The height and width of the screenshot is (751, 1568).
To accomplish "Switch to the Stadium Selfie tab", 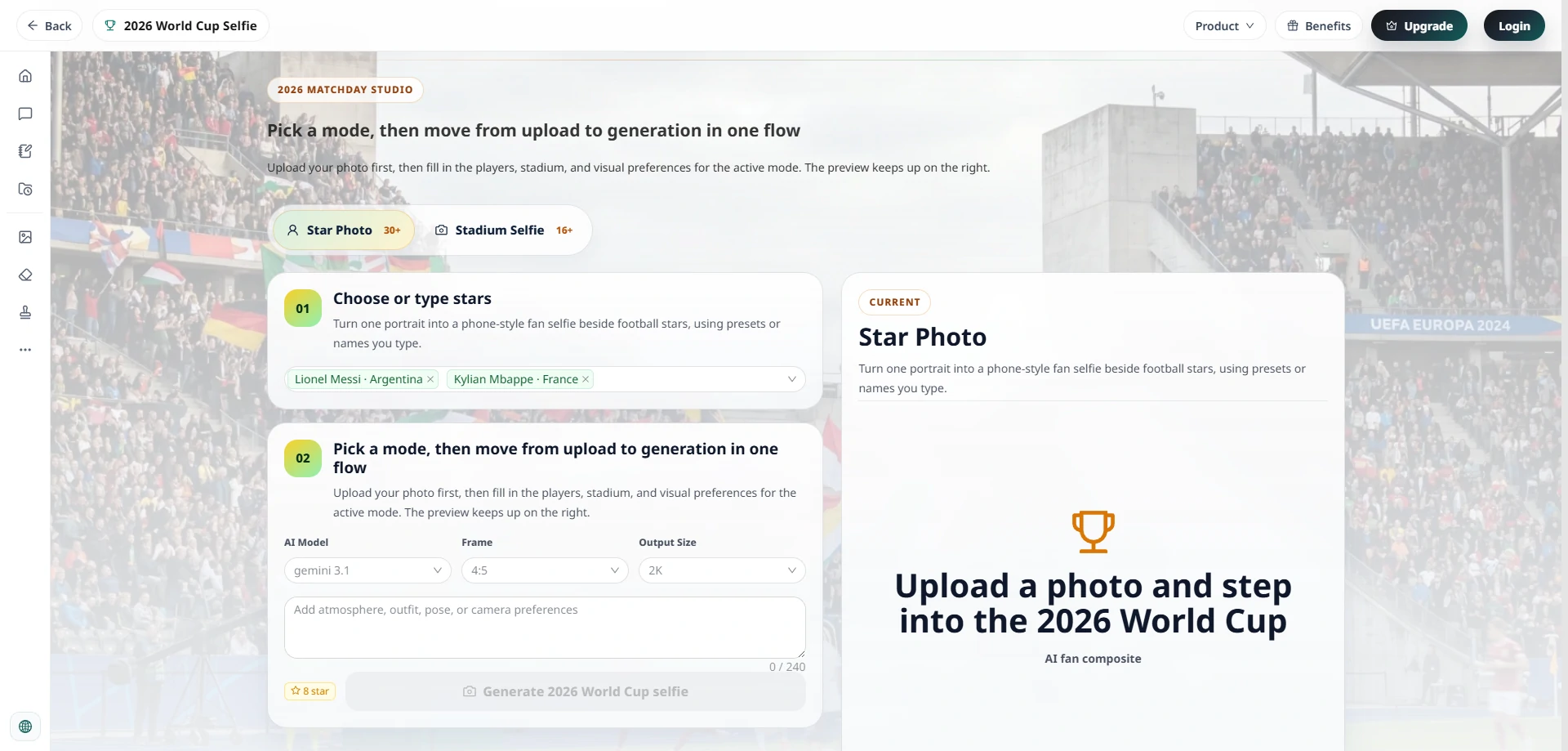I will coord(503,230).
